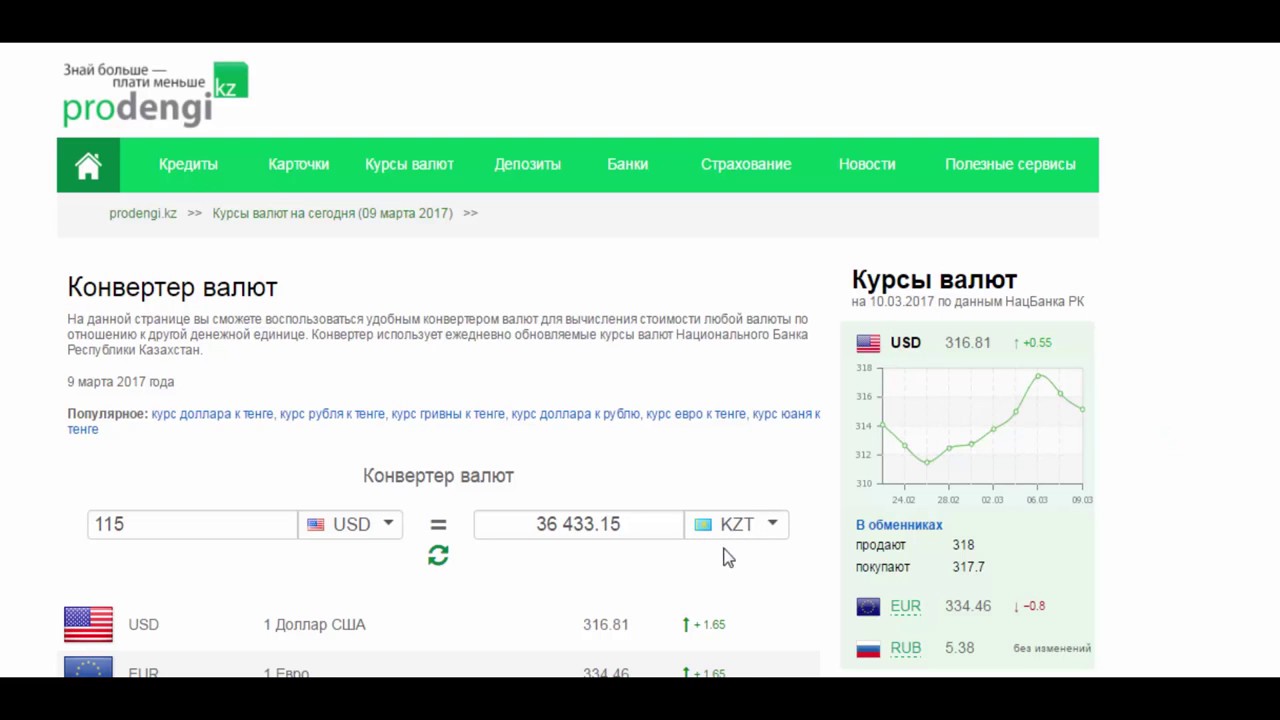Click the Kazakhstan flag beside KZT selector
The height and width of the screenshot is (720, 1280).
point(703,524)
